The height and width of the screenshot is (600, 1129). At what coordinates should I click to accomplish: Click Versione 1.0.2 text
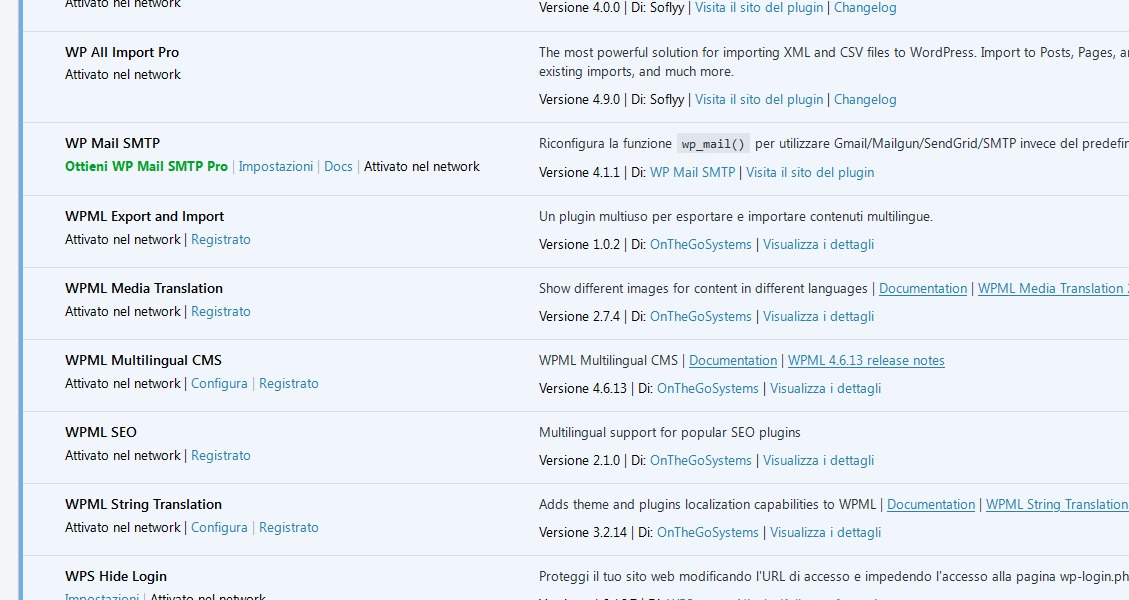pyautogui.click(x=579, y=244)
